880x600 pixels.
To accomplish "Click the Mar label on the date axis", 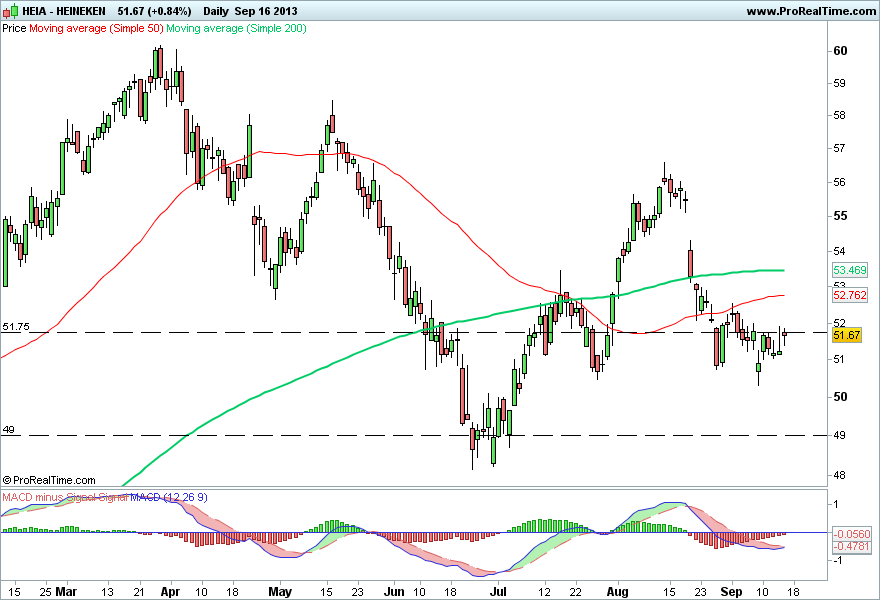I will [67, 592].
